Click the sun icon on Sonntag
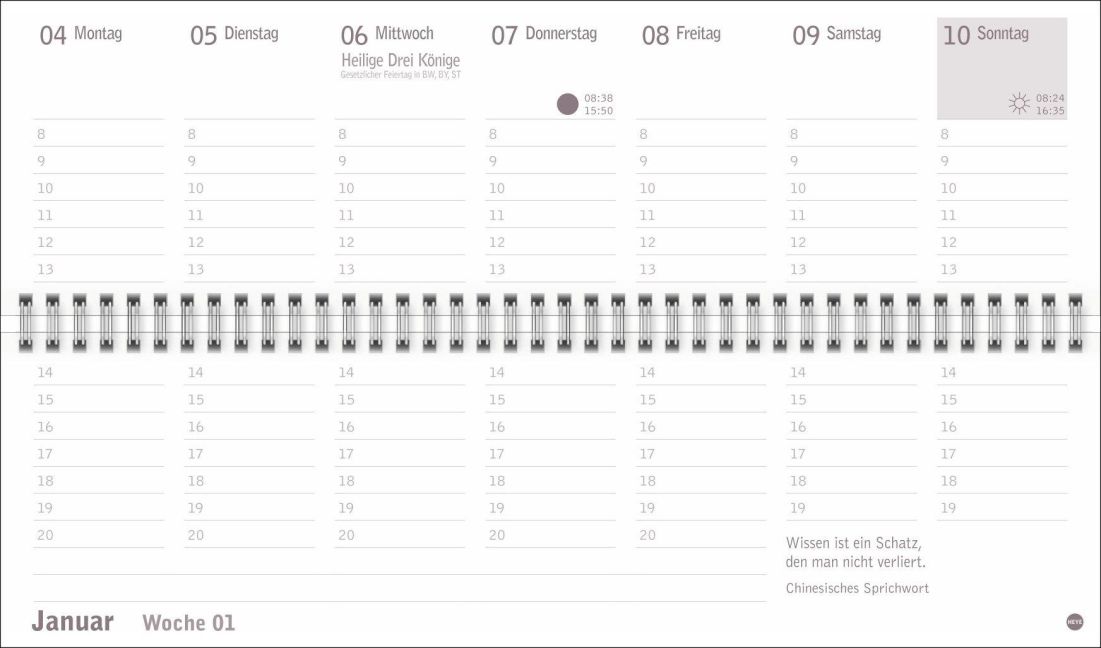This screenshot has height=648, width=1101. click(1019, 103)
